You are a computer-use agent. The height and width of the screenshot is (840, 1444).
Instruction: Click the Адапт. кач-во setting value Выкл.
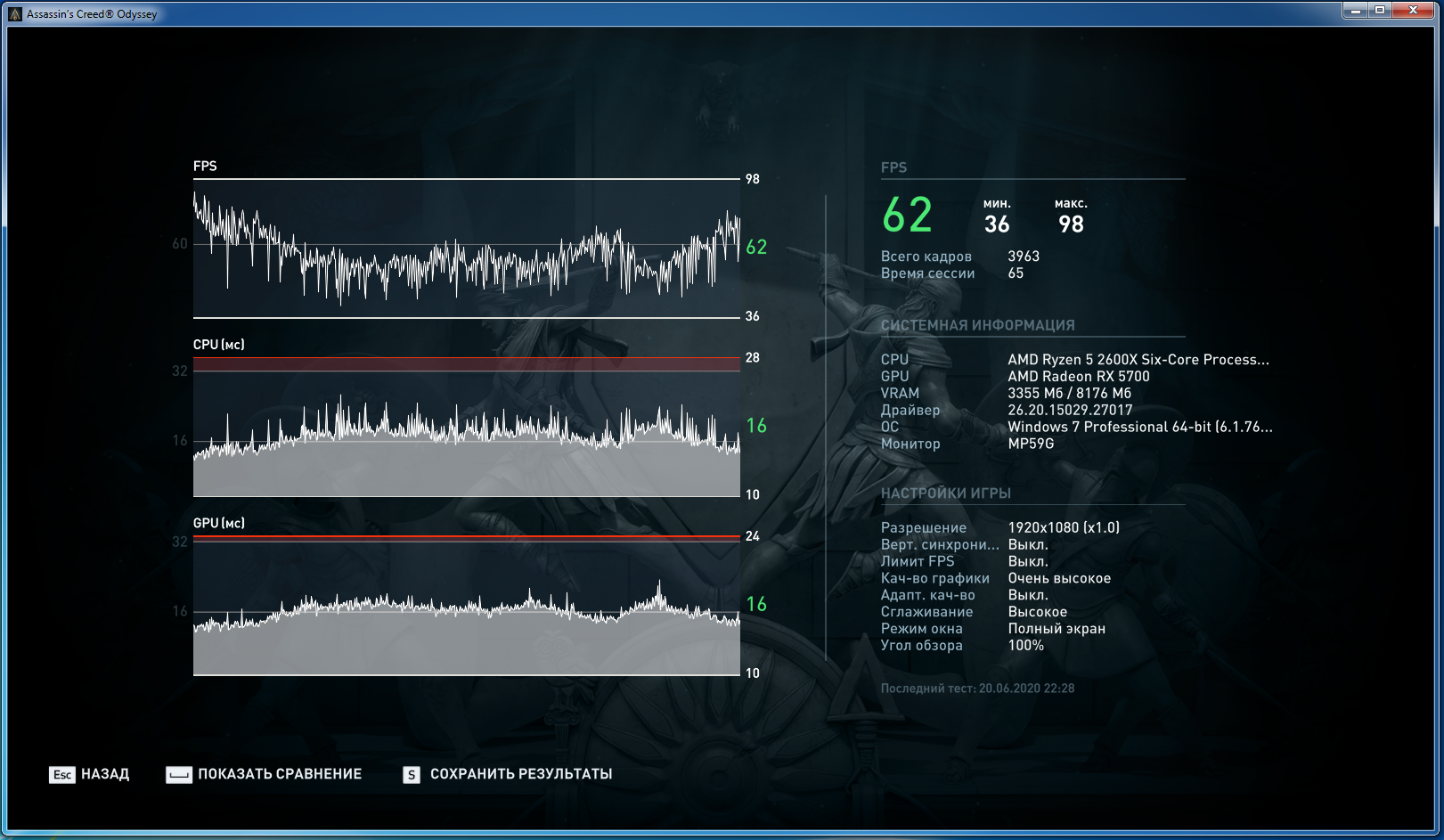coord(1028,596)
